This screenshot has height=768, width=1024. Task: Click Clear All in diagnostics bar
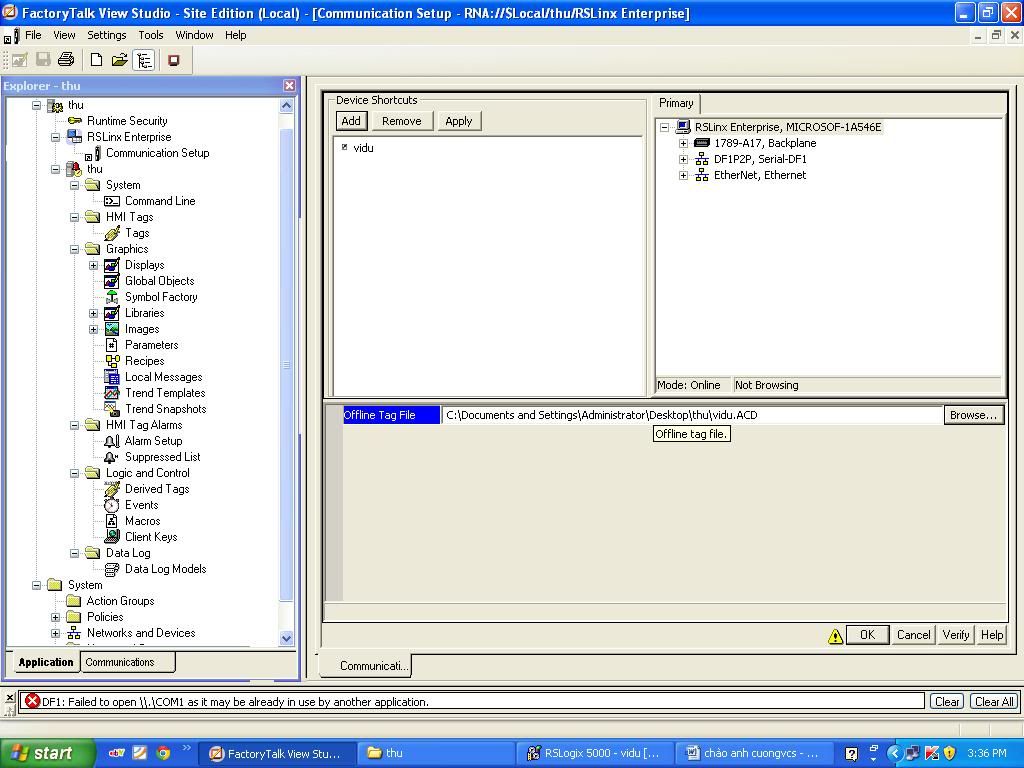tap(994, 701)
